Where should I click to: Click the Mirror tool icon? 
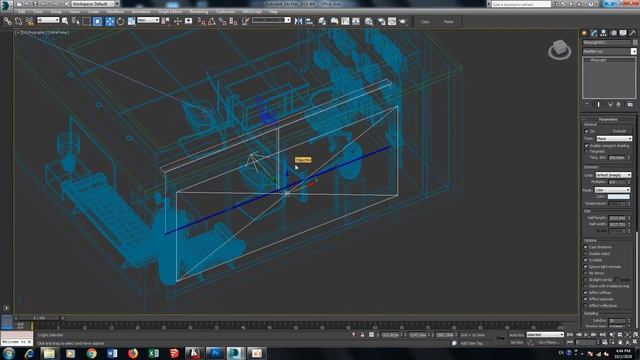point(299,21)
